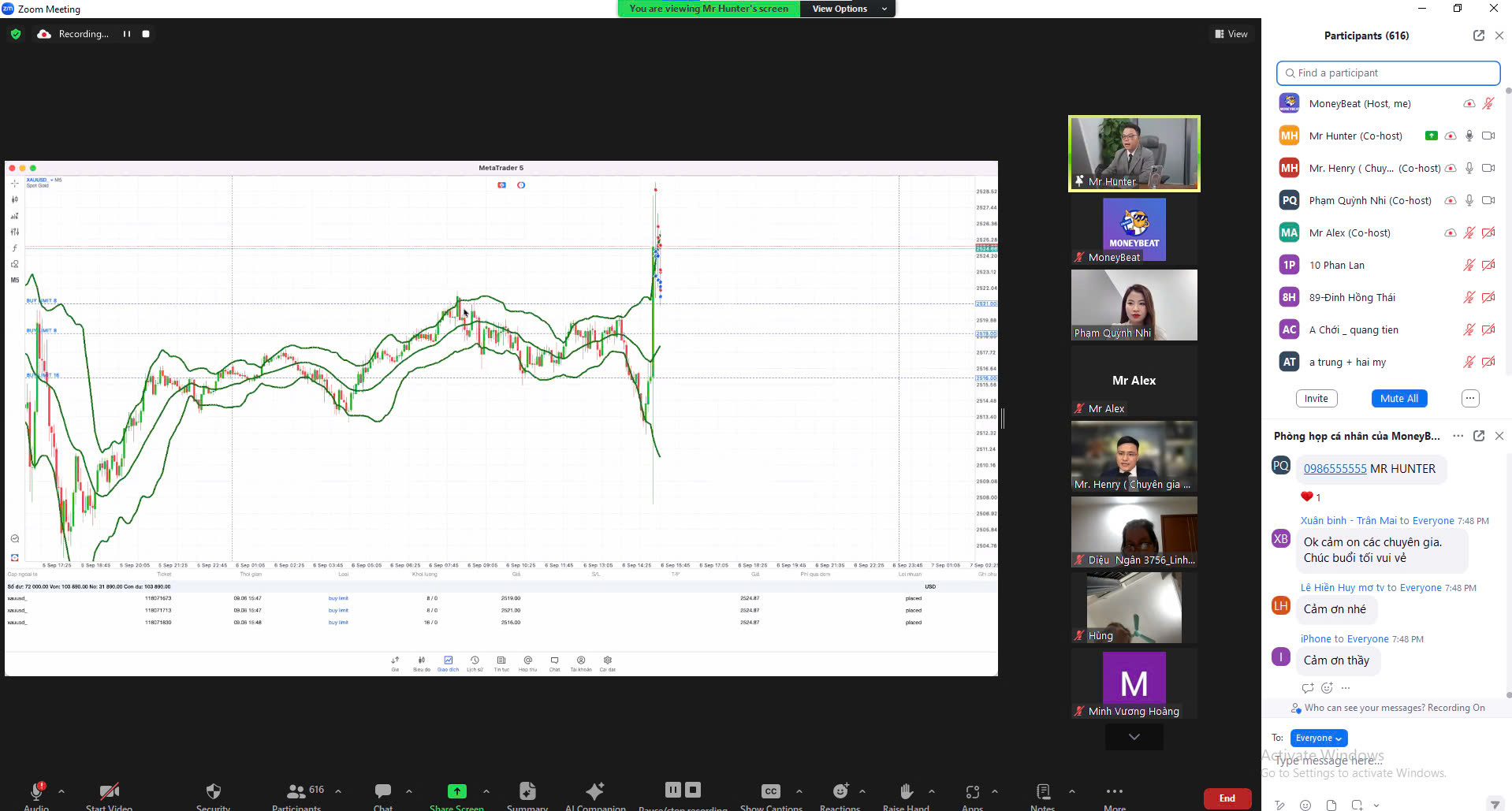Click the Show Captions icon

point(770,791)
